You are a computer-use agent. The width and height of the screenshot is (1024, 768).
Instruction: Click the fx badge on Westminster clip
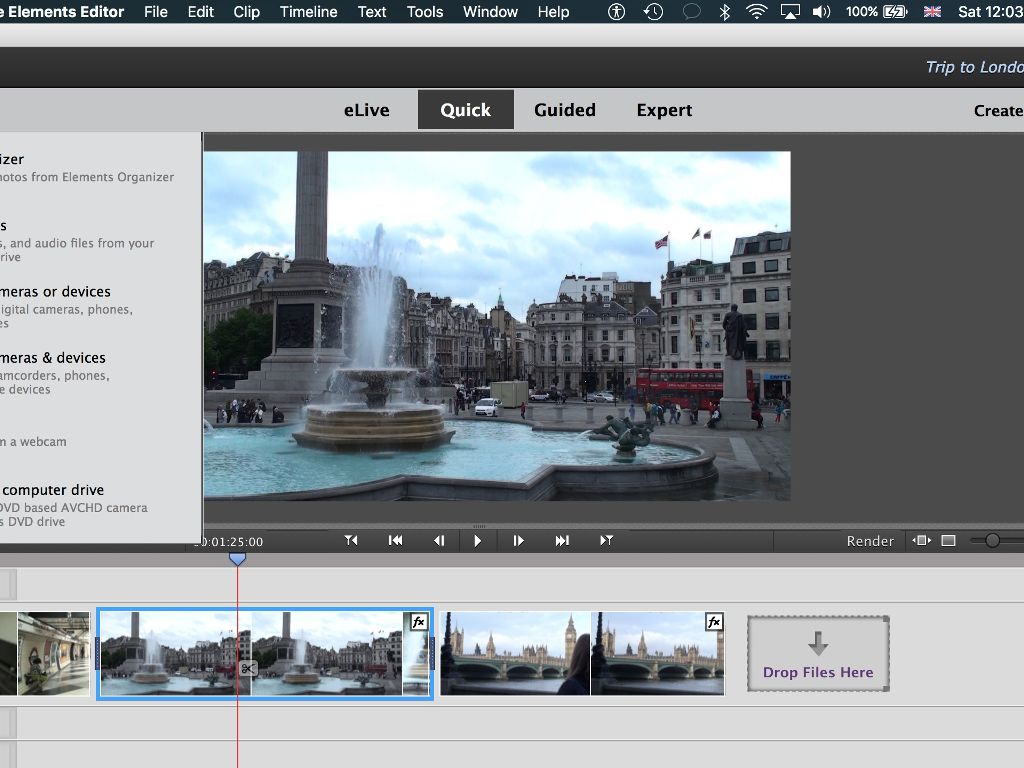[714, 622]
